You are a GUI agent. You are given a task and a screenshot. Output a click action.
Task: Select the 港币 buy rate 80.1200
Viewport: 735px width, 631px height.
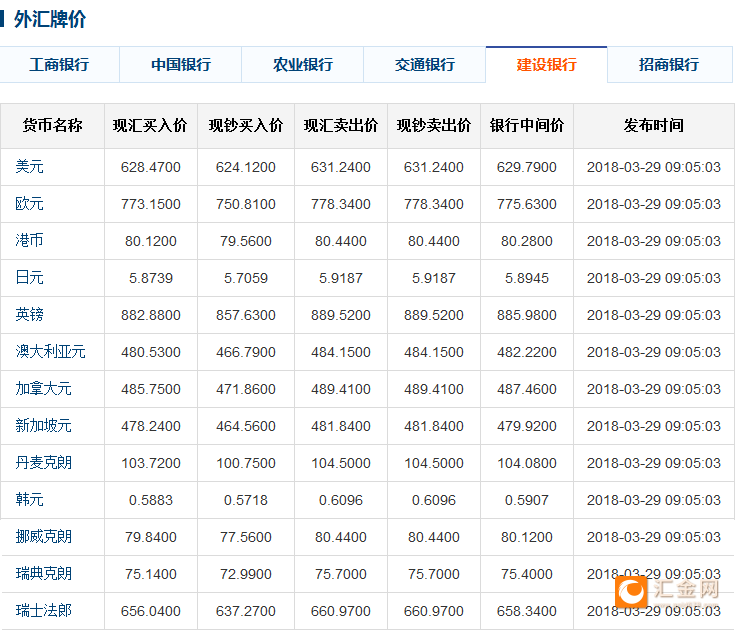tap(151, 241)
